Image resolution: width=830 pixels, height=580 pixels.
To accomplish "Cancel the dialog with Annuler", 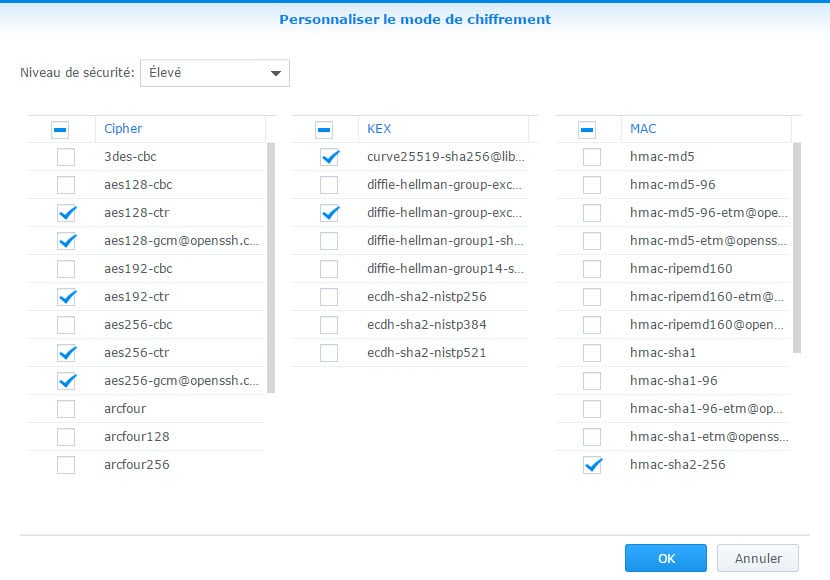I will (758, 558).
